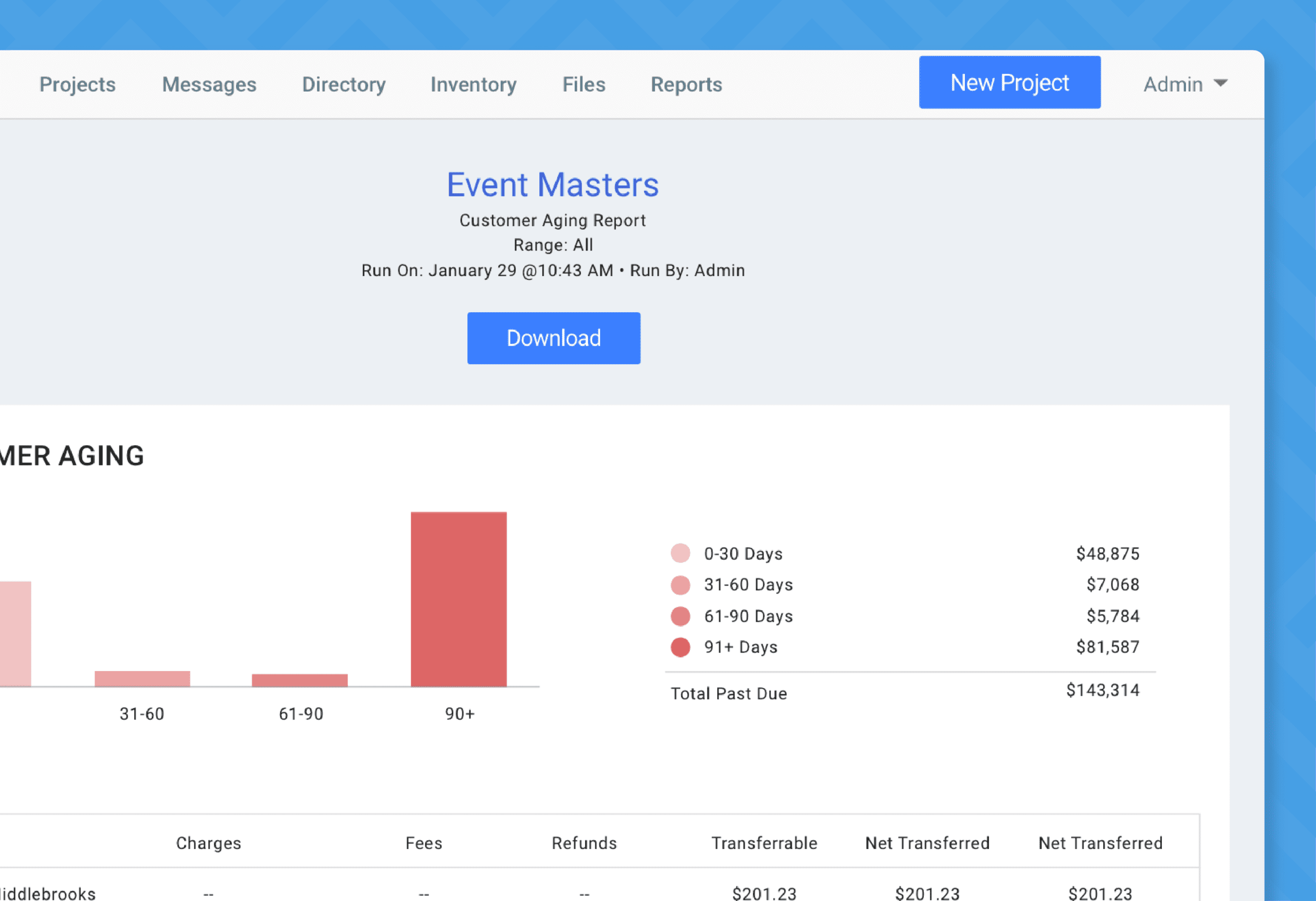Click the Fees column header
This screenshot has width=1316, height=901.
(424, 843)
